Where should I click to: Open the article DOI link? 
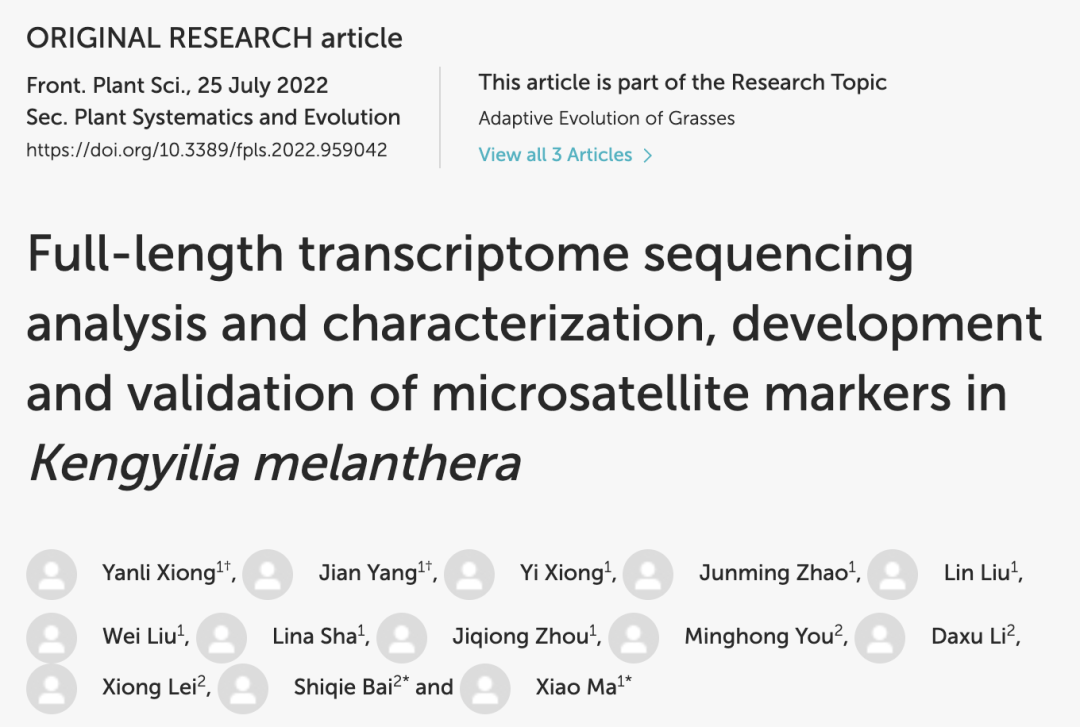207,150
